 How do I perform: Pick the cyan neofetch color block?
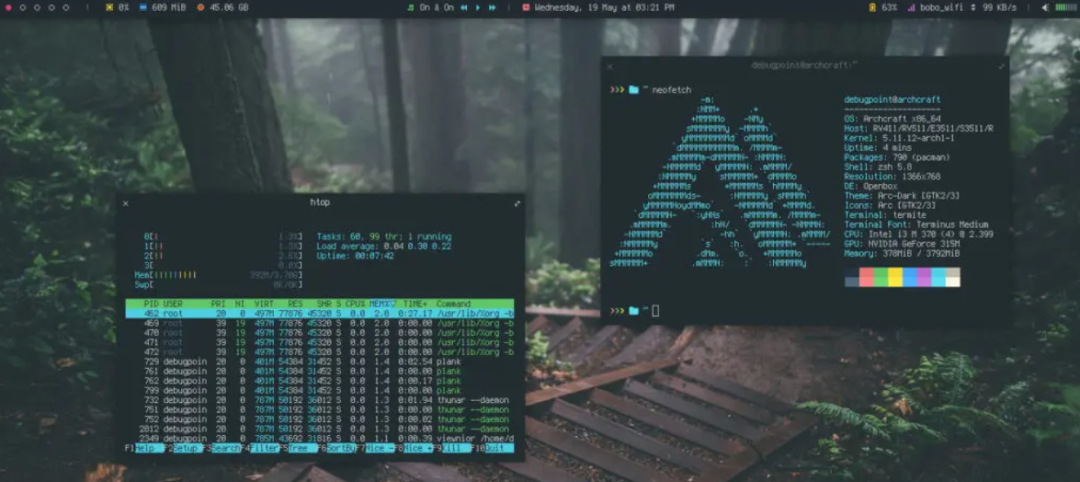[939, 277]
